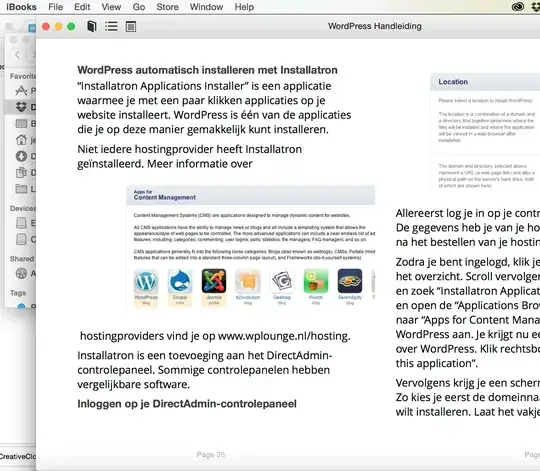Click the Shared header in Finder sidebar
This screenshot has width=540, height=471.
coord(22,259)
